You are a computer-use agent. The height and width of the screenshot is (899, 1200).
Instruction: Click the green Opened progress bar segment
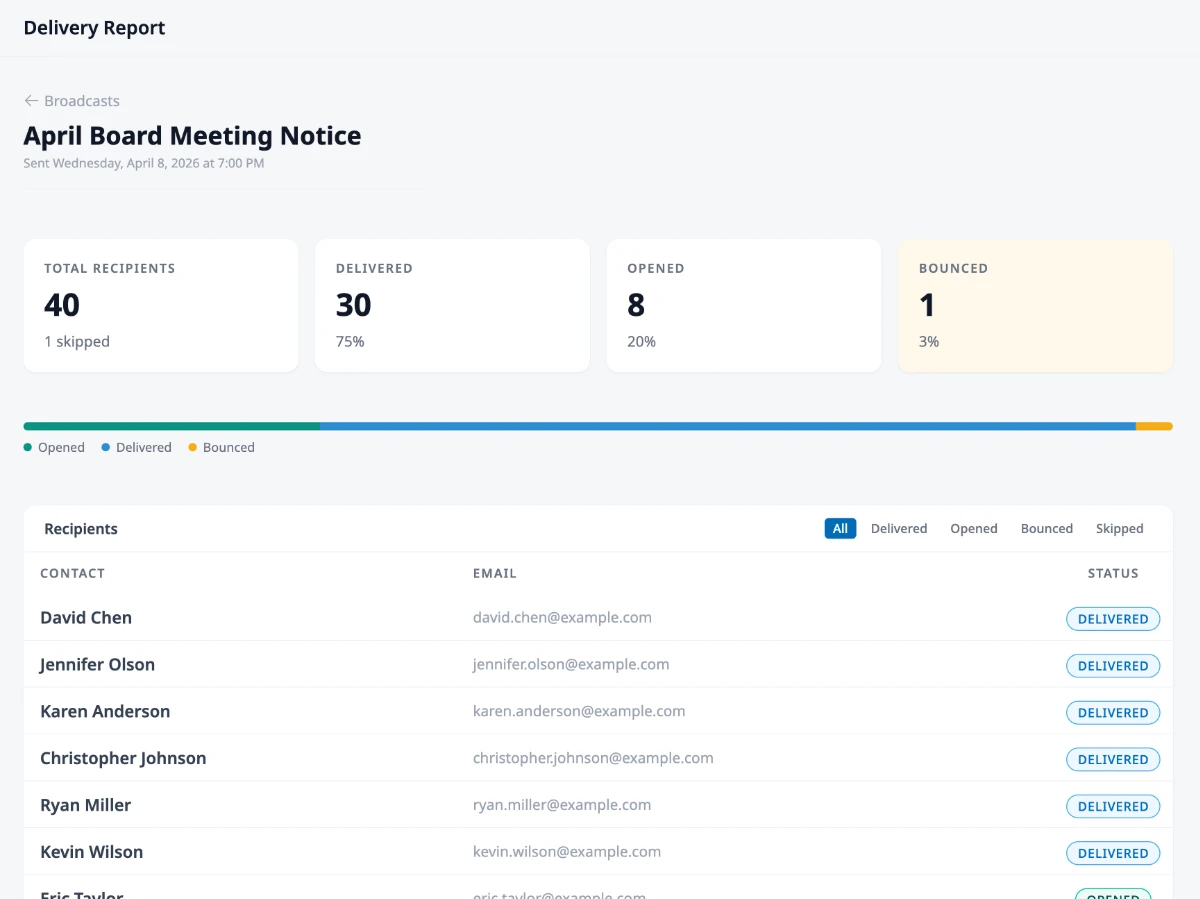click(x=172, y=426)
